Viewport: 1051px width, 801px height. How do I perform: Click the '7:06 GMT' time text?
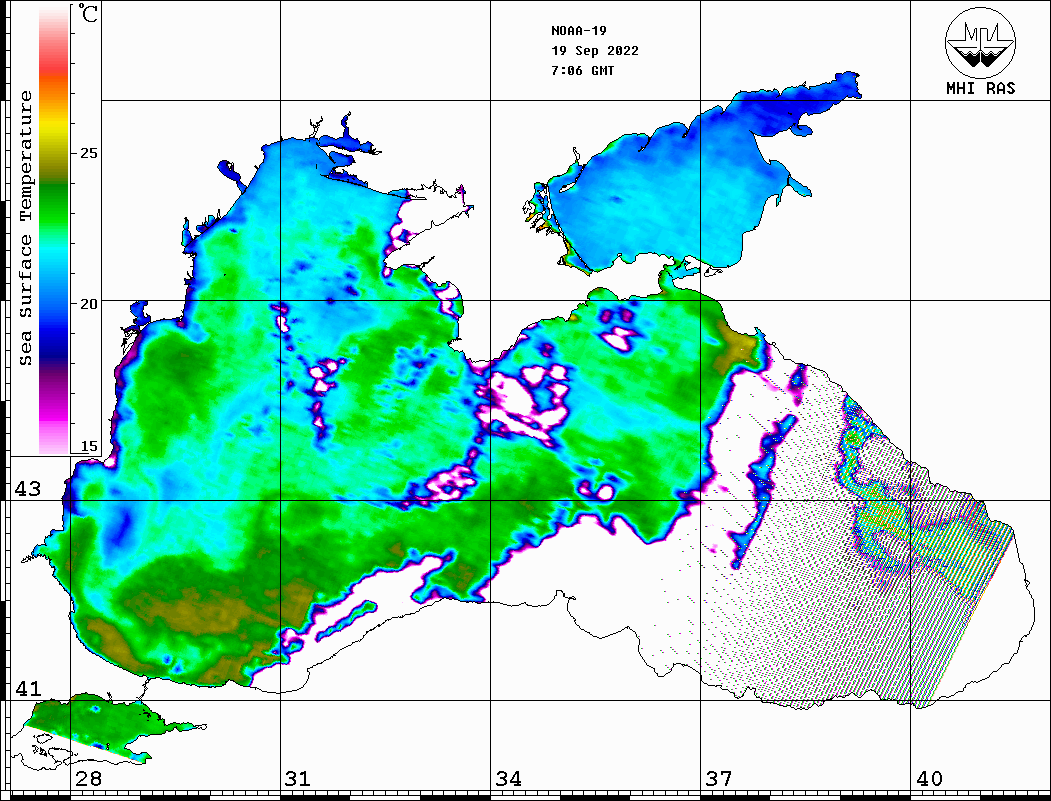582,70
